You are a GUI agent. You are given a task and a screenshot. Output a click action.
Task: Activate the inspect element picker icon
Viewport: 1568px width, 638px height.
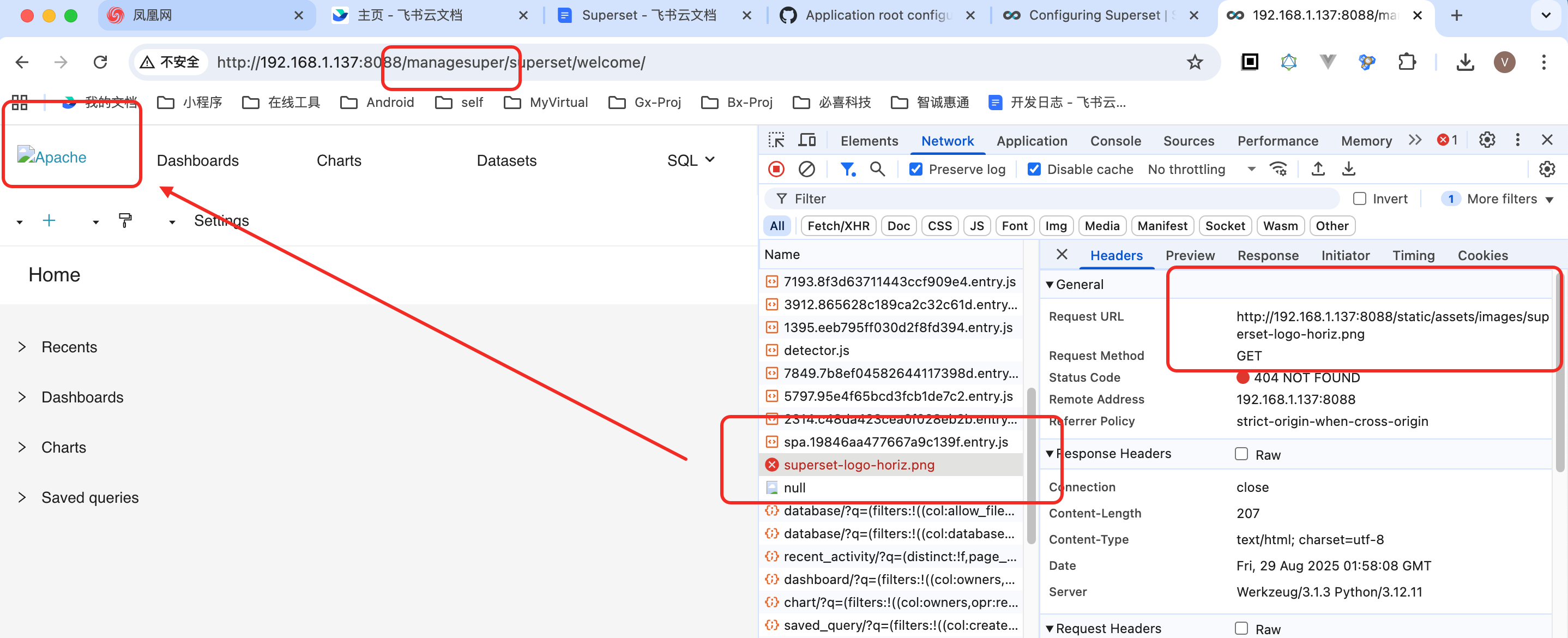[x=776, y=140]
